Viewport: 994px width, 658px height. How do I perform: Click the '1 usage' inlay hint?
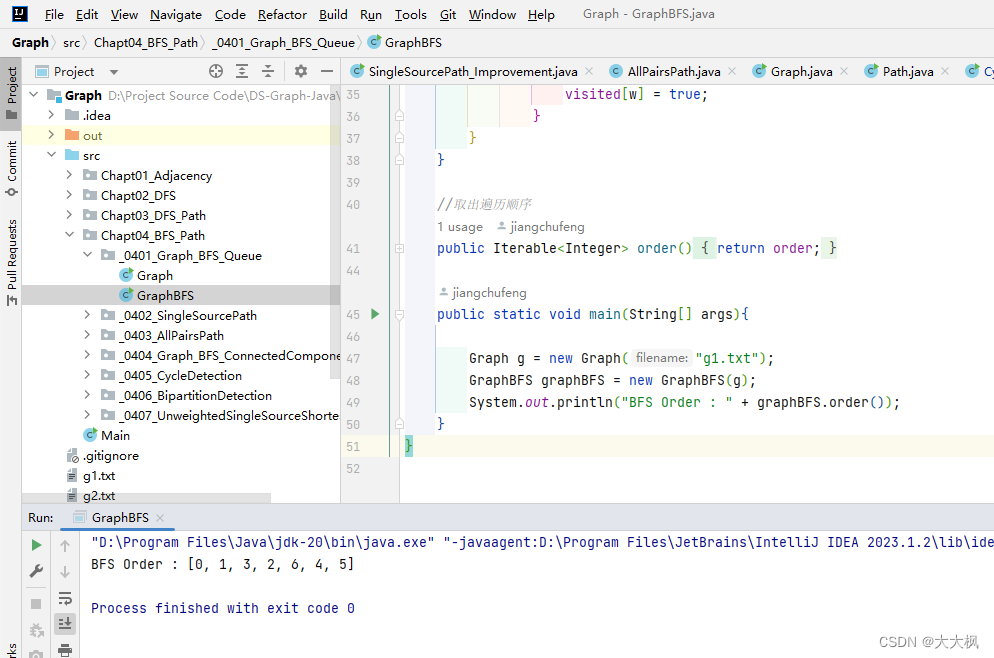tap(460, 226)
